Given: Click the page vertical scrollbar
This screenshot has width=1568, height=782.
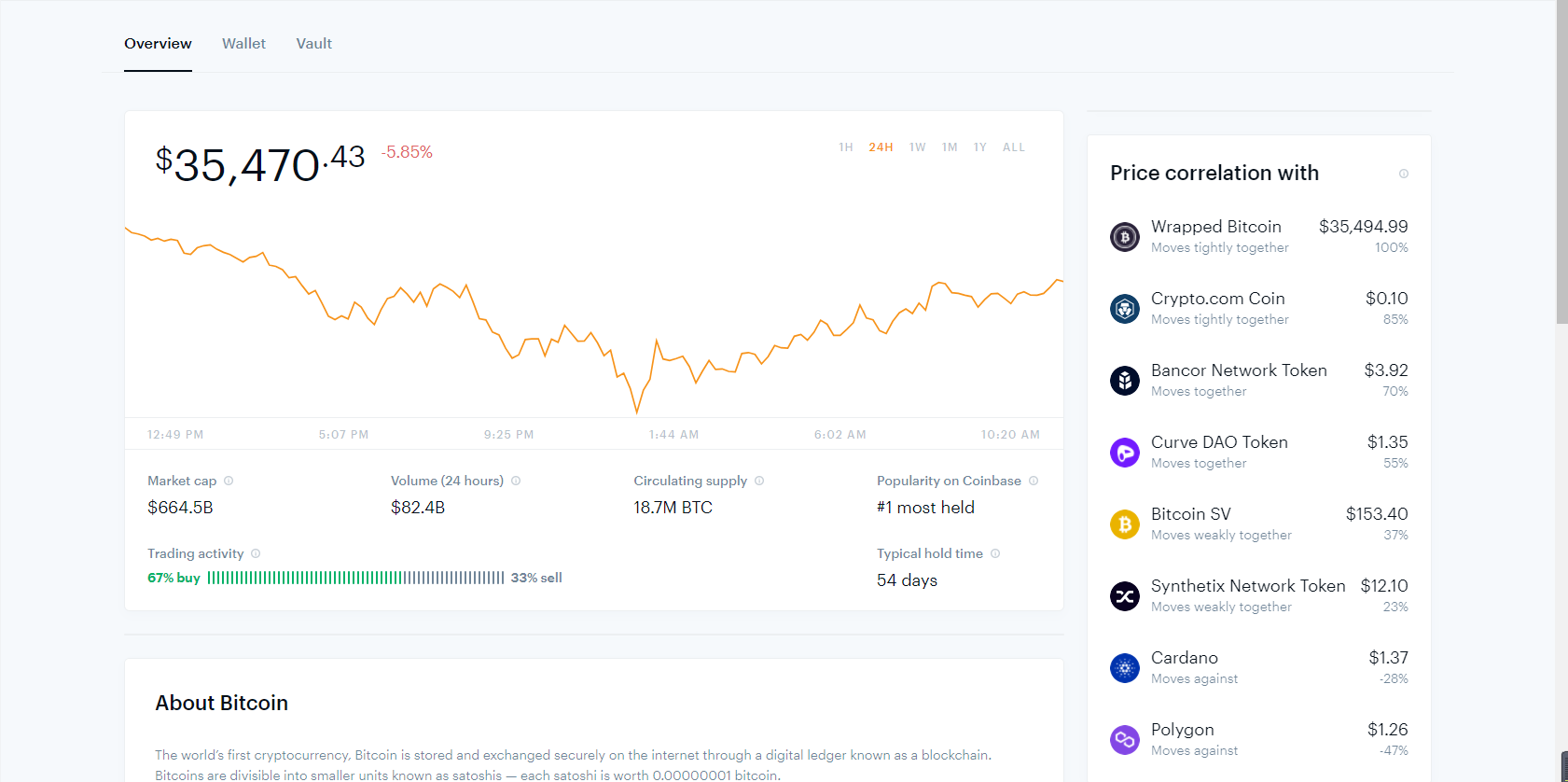Looking at the screenshot, I should (x=1561, y=187).
